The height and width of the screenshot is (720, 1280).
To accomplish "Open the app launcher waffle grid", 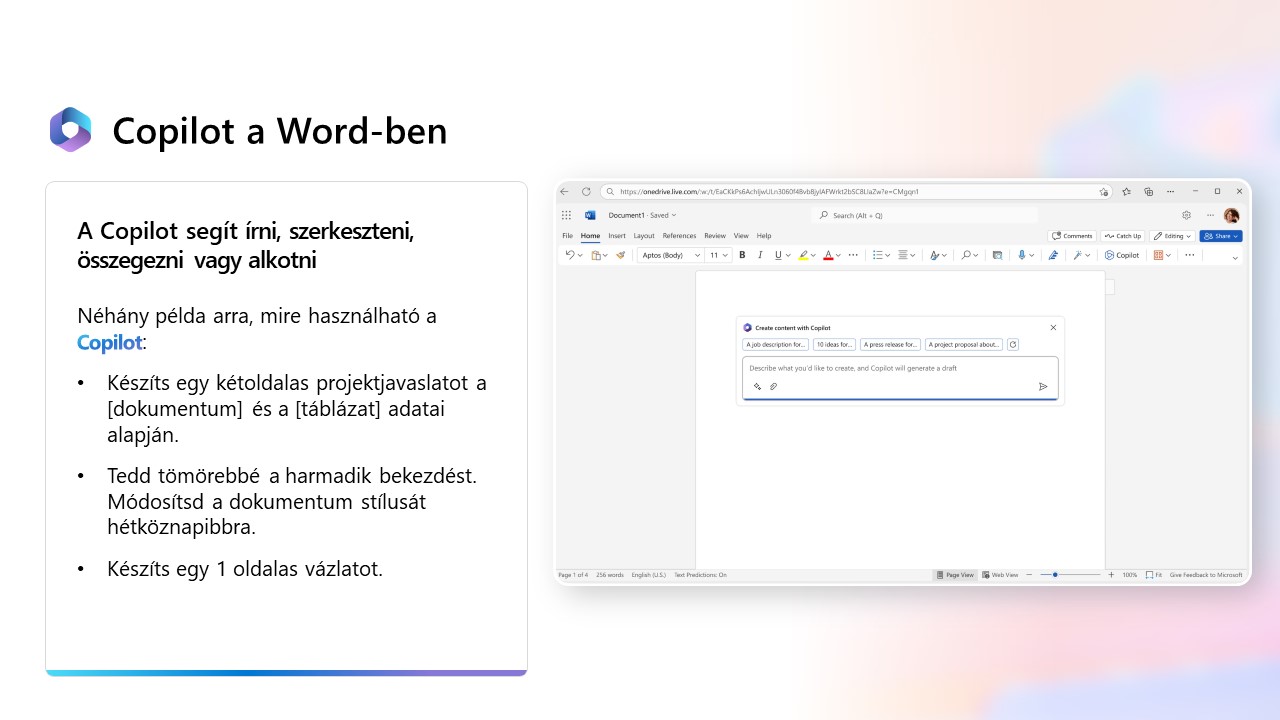I will click(566, 215).
